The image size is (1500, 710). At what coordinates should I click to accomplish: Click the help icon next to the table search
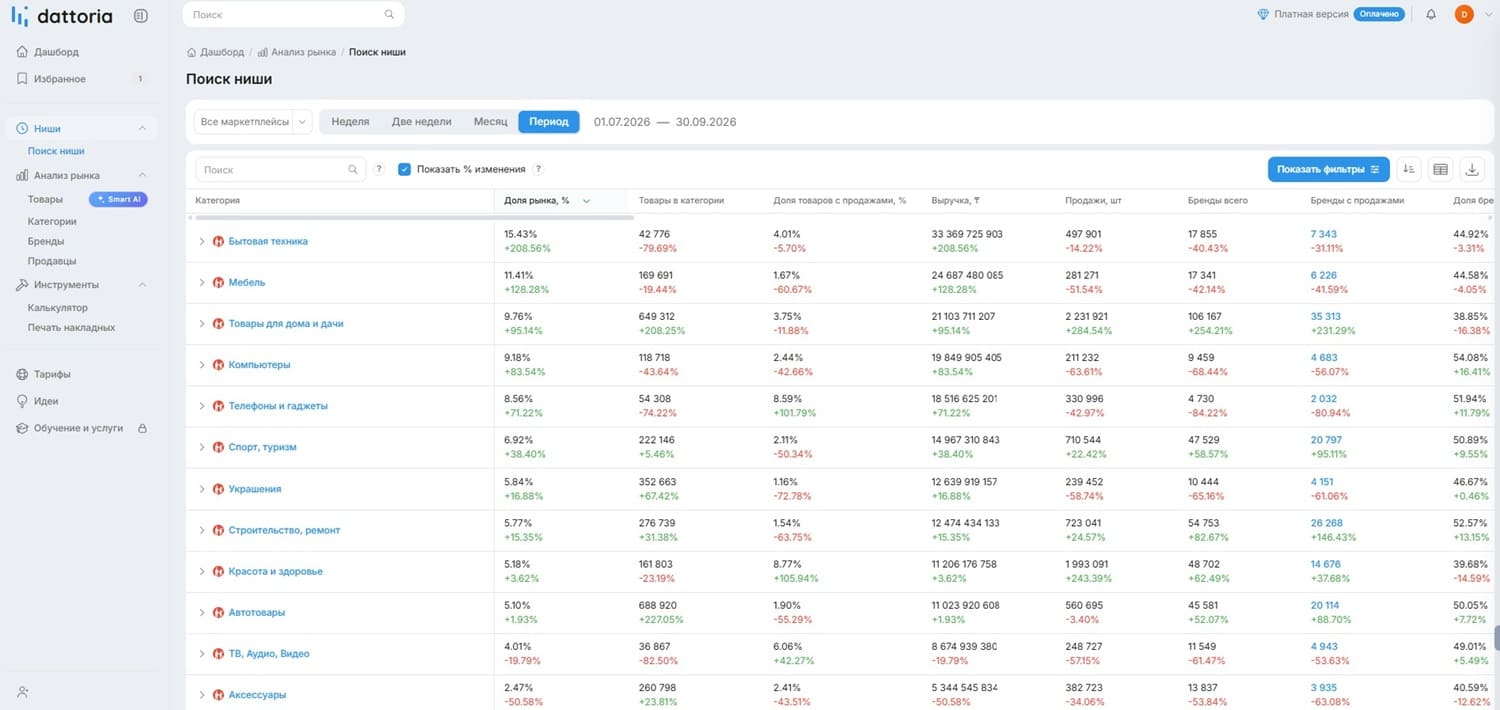[379, 170]
